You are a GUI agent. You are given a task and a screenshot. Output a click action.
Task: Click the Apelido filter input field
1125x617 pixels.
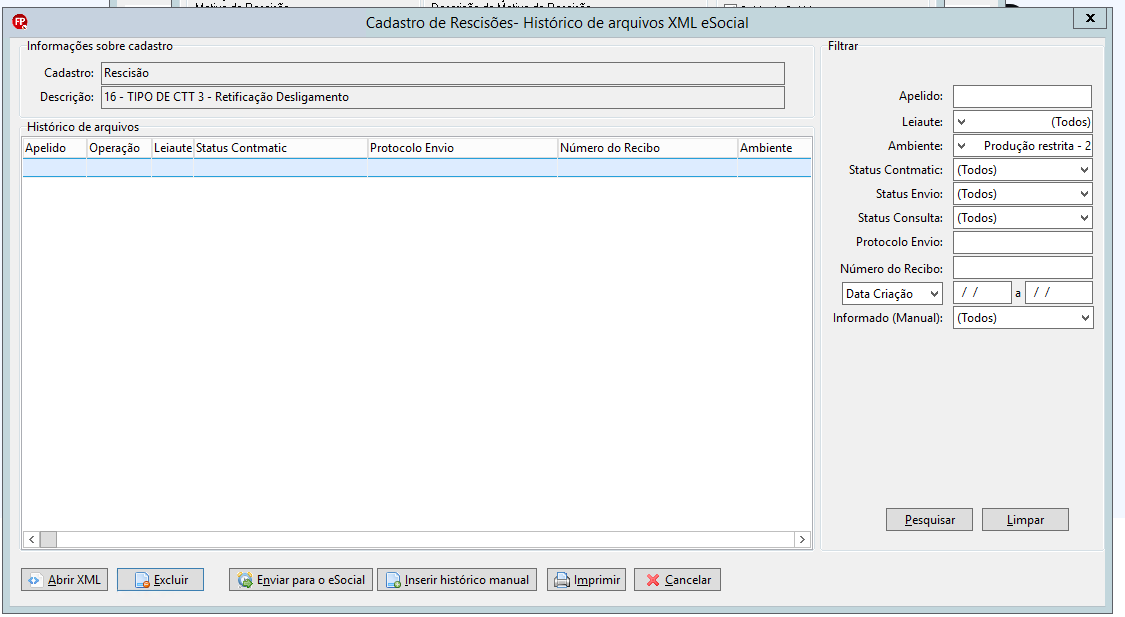pyautogui.click(x=1022, y=96)
